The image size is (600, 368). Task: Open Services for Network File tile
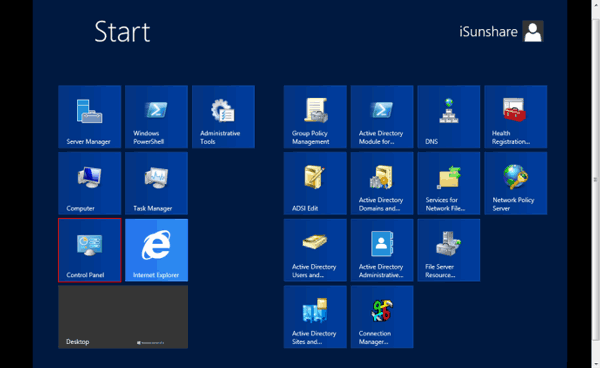click(x=448, y=183)
